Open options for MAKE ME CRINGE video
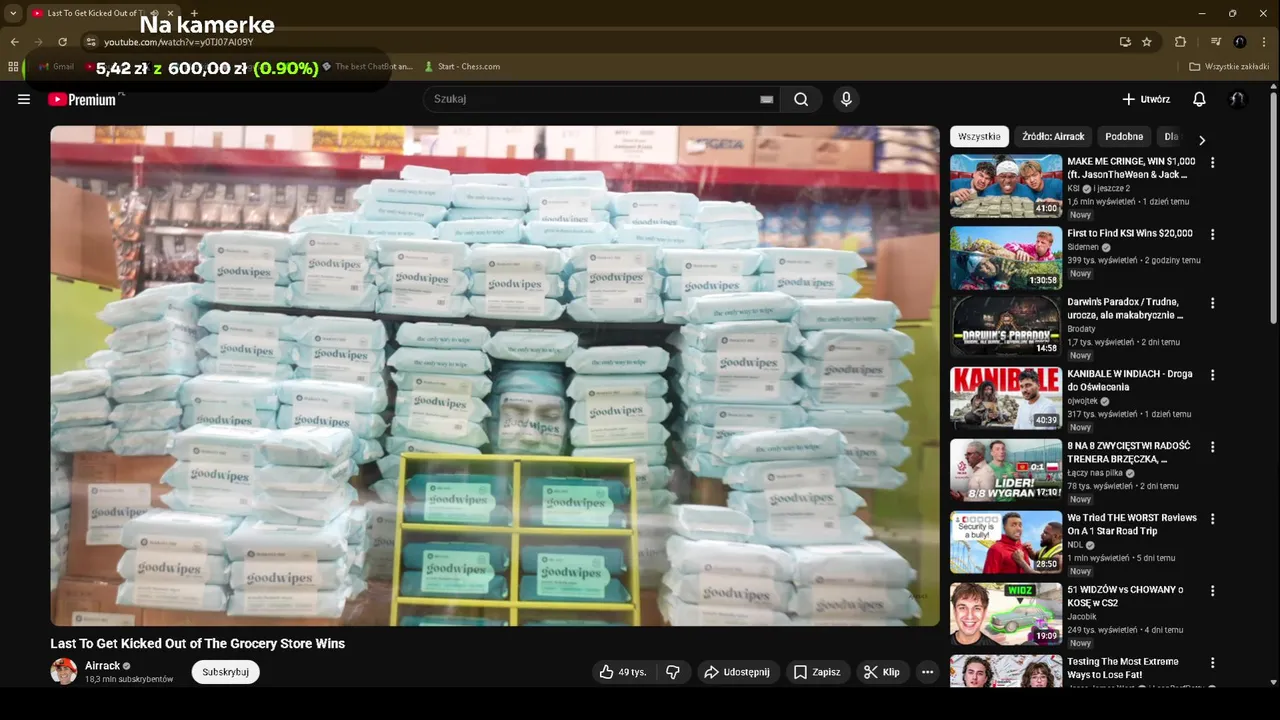 [1213, 162]
